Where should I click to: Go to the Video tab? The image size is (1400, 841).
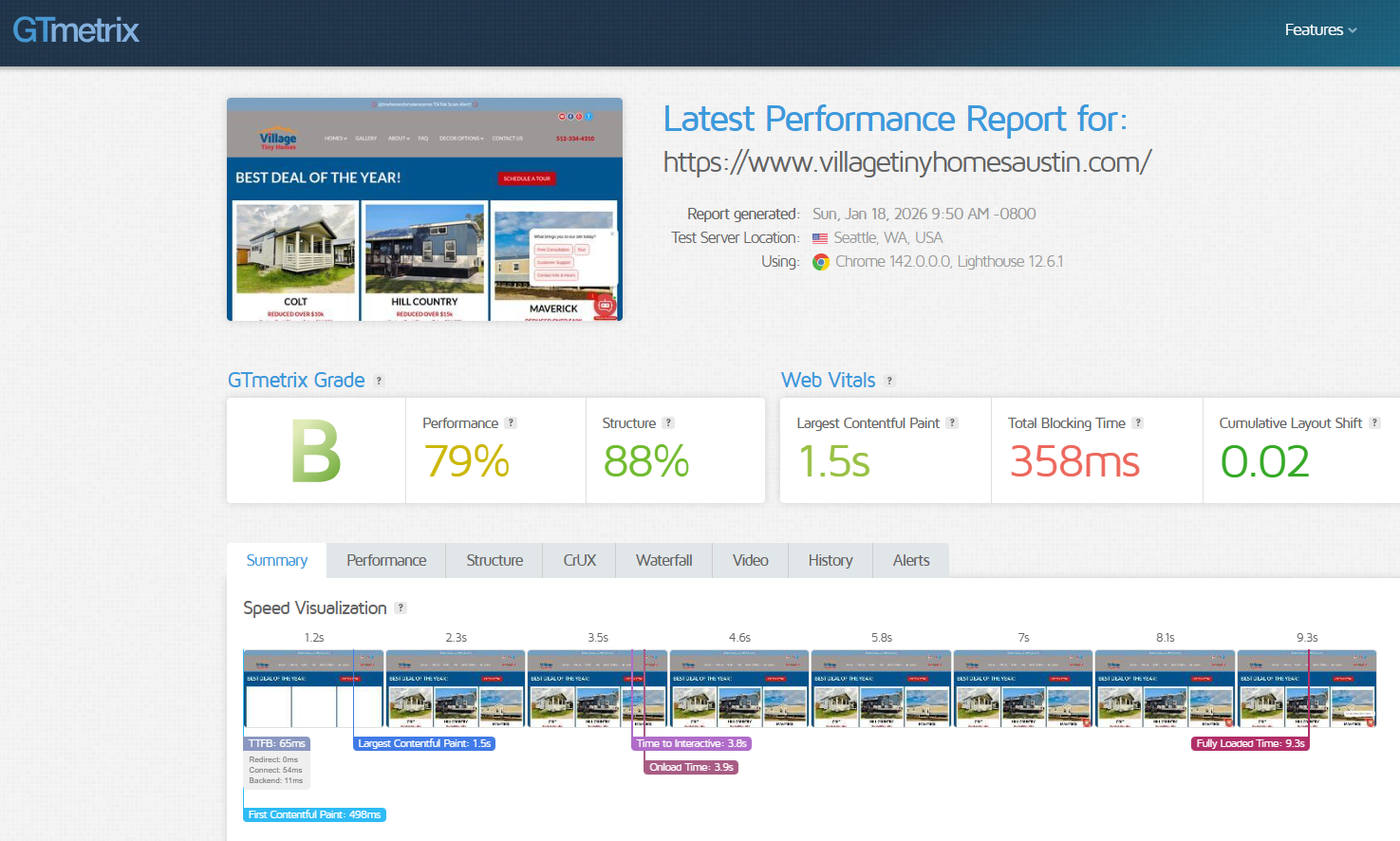click(x=751, y=561)
